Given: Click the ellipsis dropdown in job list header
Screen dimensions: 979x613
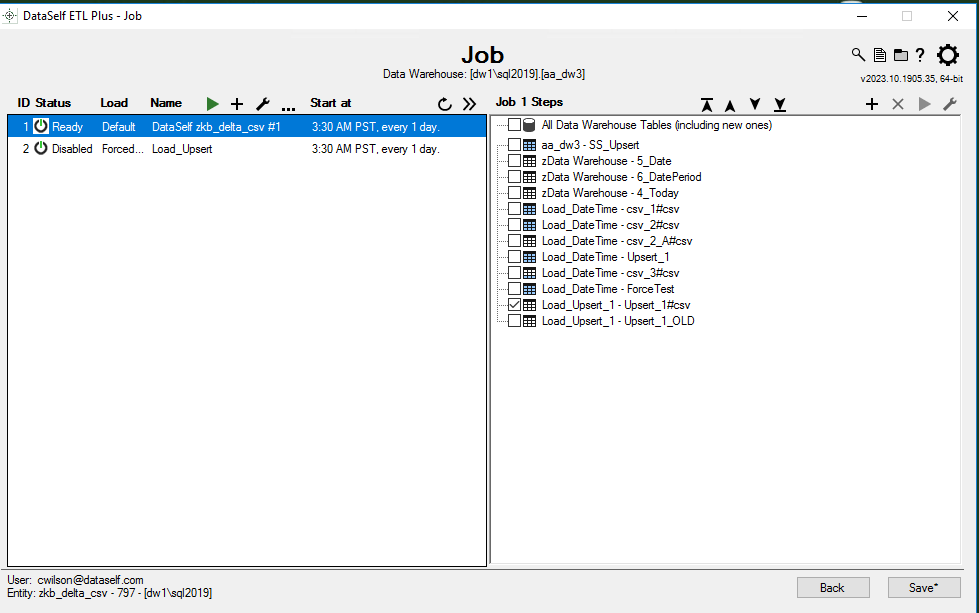Looking at the screenshot, I should tap(288, 106).
